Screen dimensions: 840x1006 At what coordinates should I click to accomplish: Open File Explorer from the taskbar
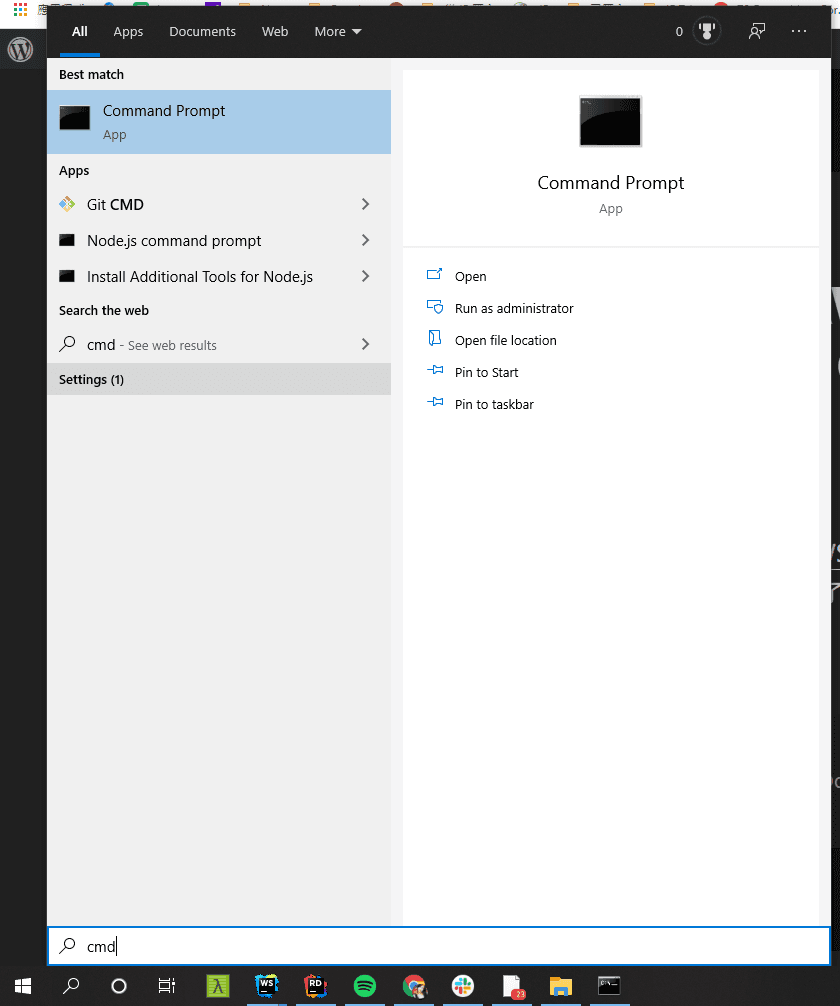tap(560, 986)
